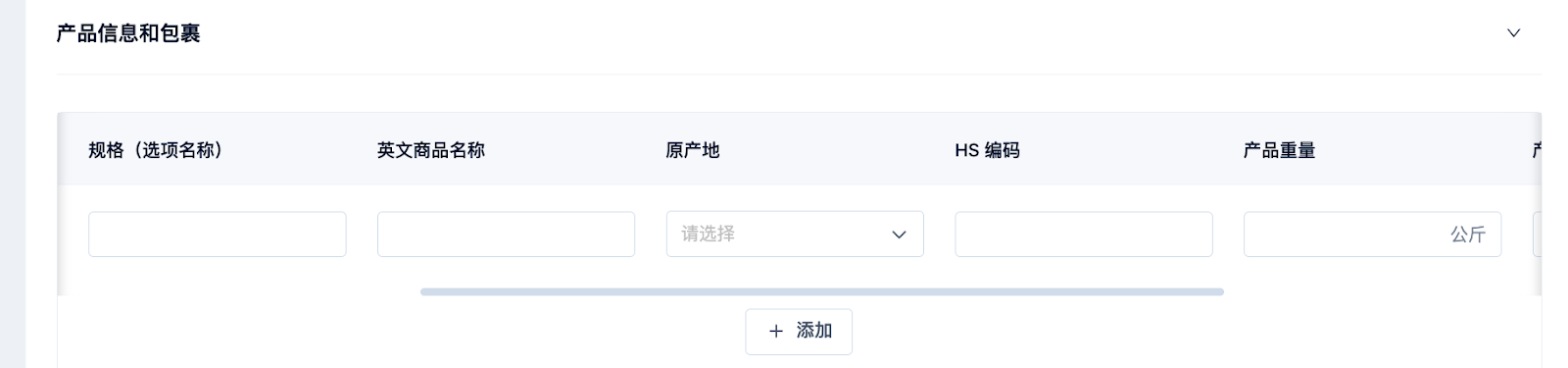Open the 请选择 origin country selector

pyautogui.click(x=795, y=234)
